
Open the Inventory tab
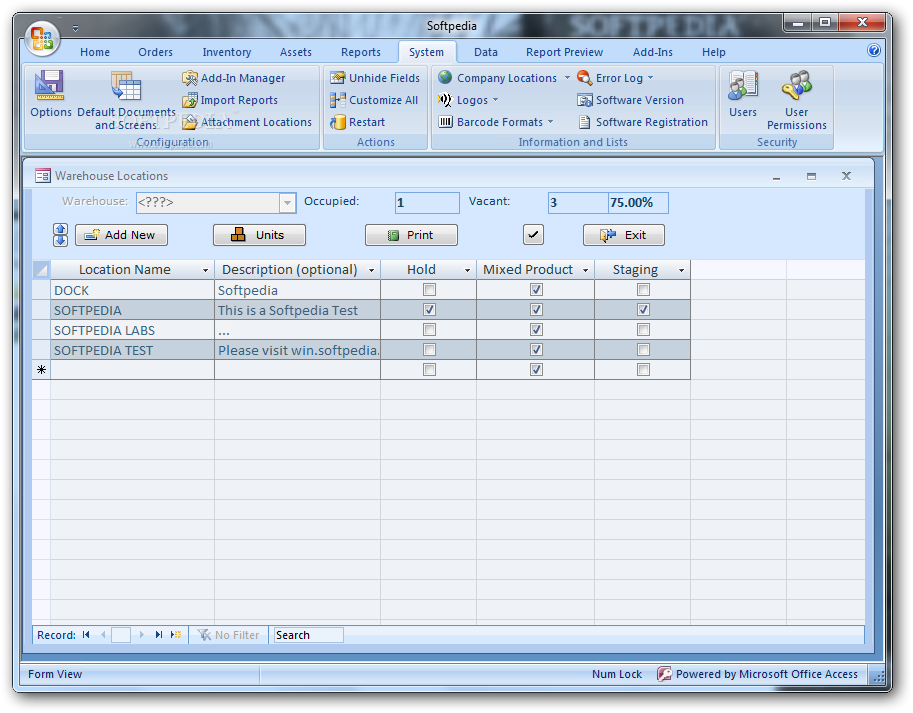(227, 52)
